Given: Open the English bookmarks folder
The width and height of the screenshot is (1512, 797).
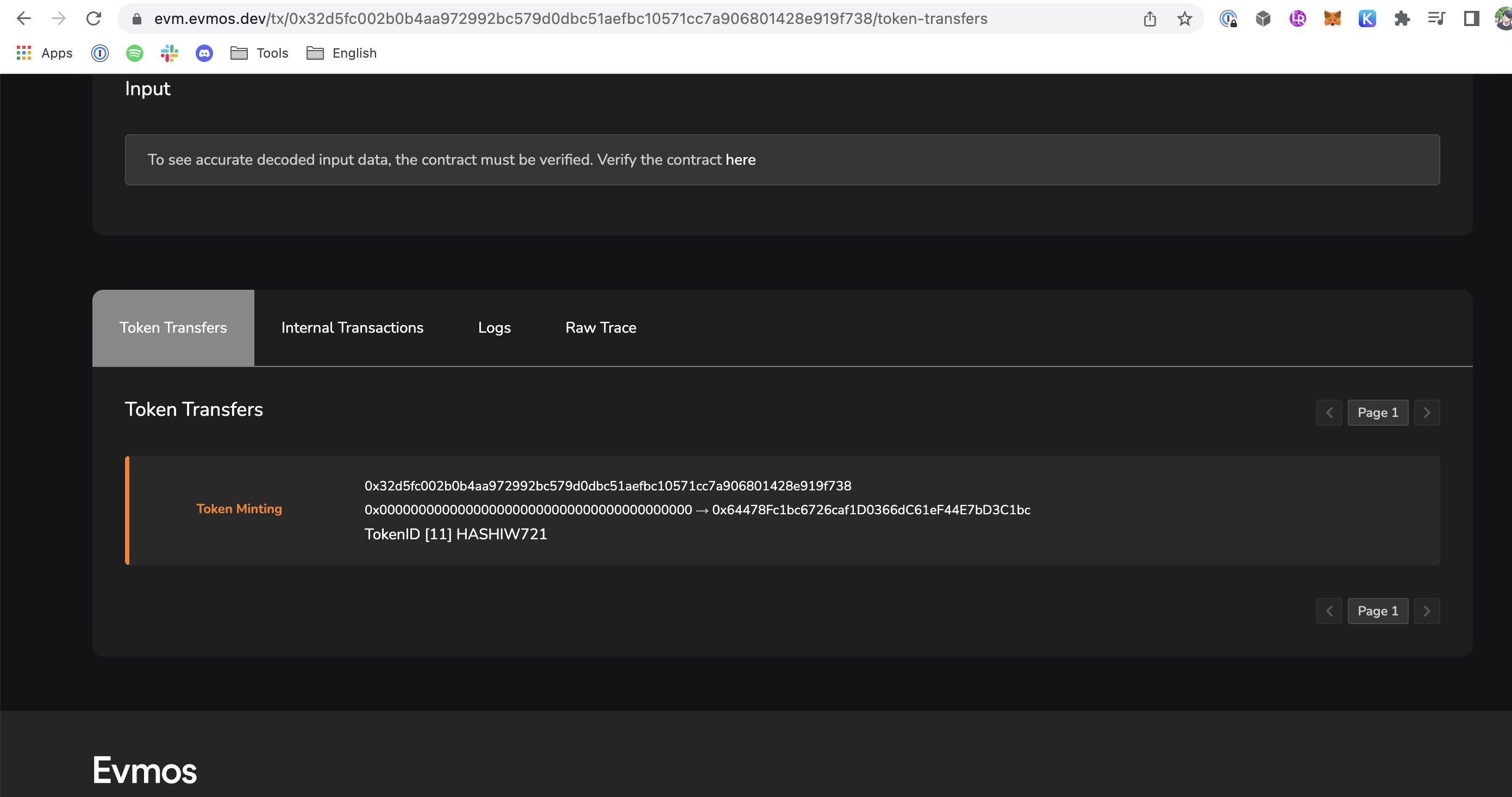Looking at the screenshot, I should coord(341,53).
